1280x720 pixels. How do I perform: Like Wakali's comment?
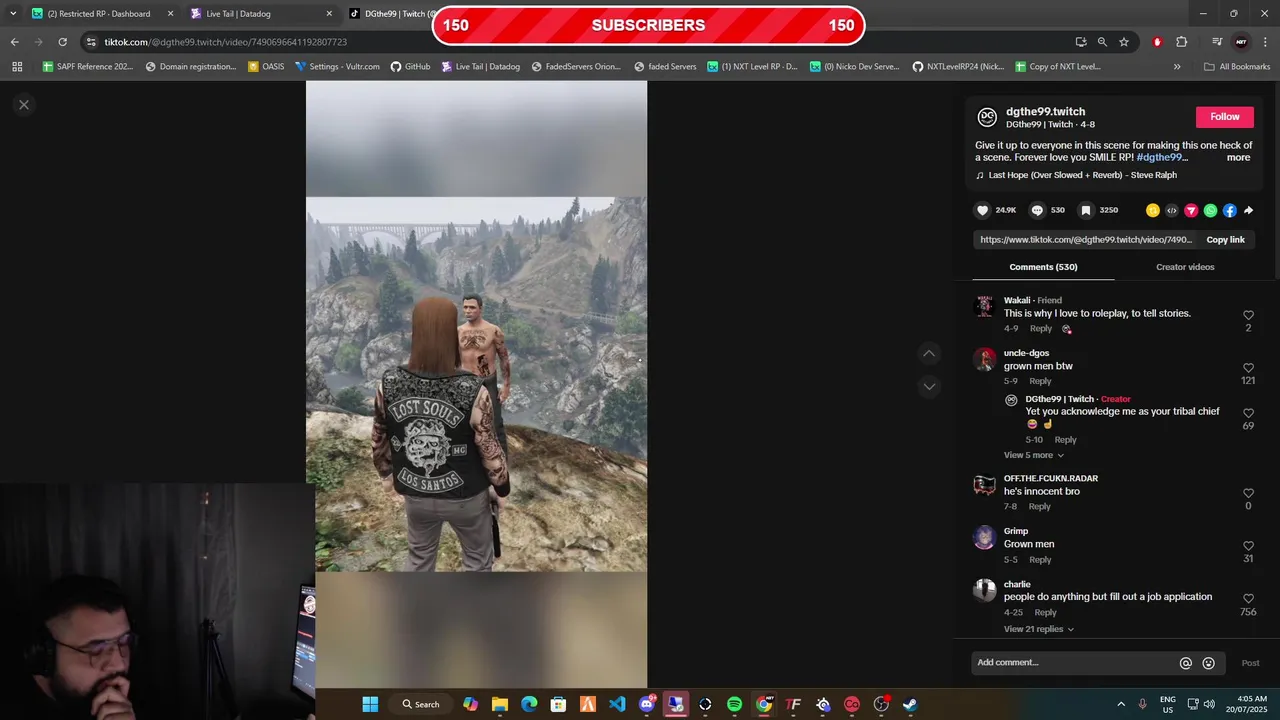coord(1248,315)
